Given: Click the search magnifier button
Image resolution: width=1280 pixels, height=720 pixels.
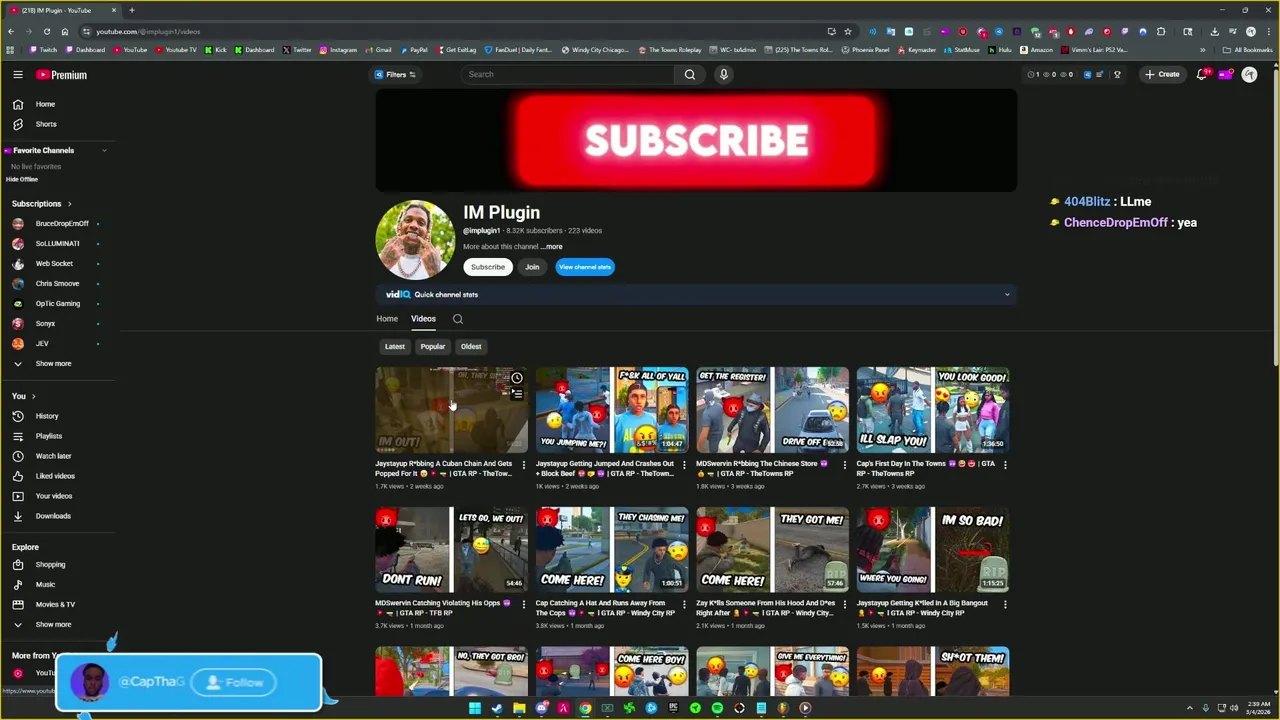Looking at the screenshot, I should click(690, 74).
